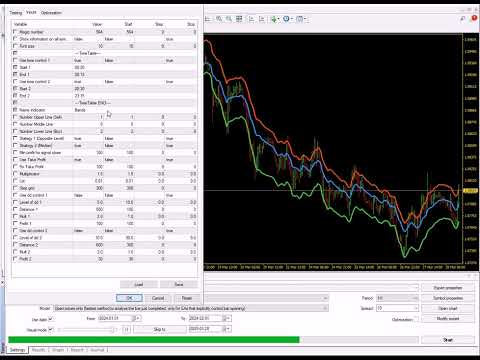Click the indicators list green plus icon
The height and width of the screenshot is (360, 480).
coord(274,19)
